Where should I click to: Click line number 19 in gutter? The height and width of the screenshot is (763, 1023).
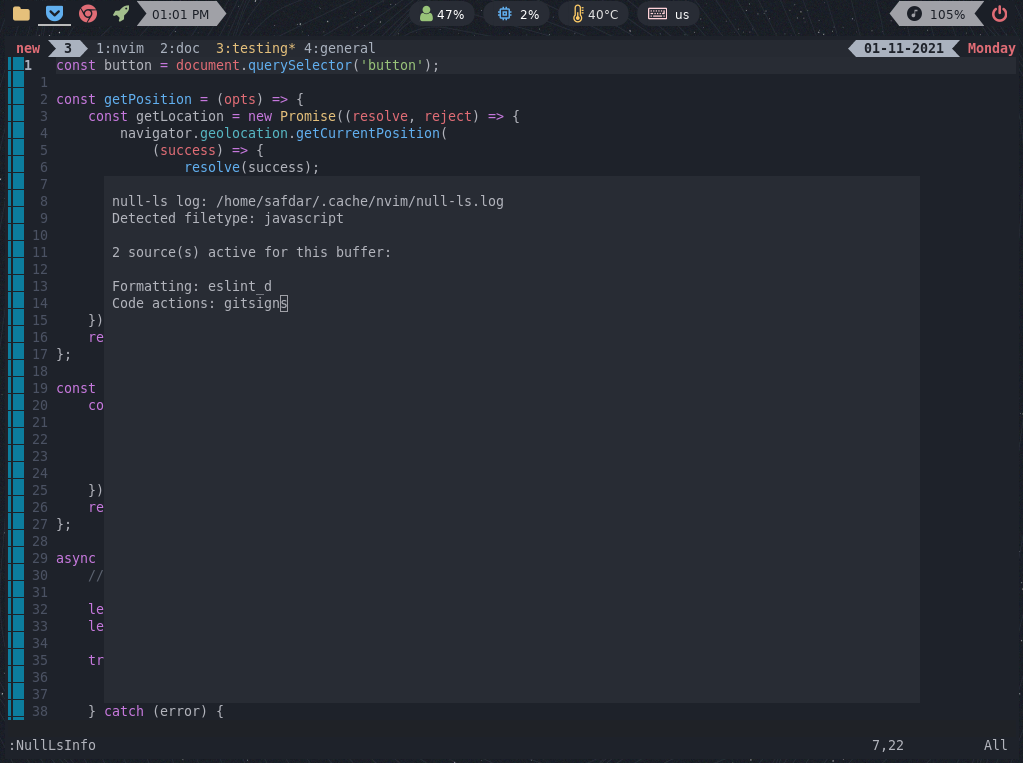(x=40, y=388)
